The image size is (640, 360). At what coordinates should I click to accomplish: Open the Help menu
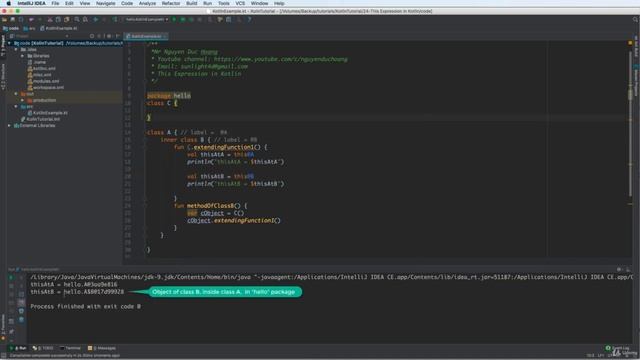point(279,3)
